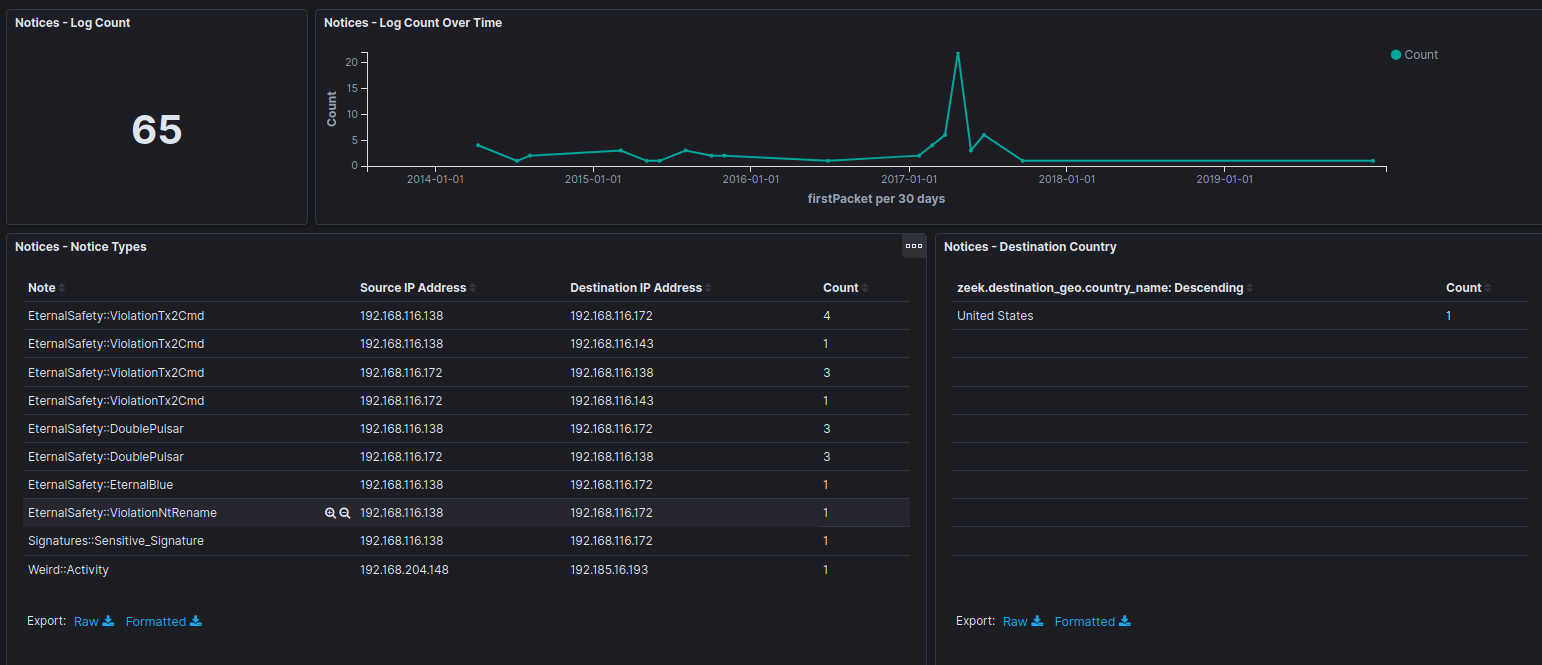This screenshot has width=1542, height=665.
Task: Click the Raw download icon in the Destination Country panel
Action: [x=1039, y=621]
